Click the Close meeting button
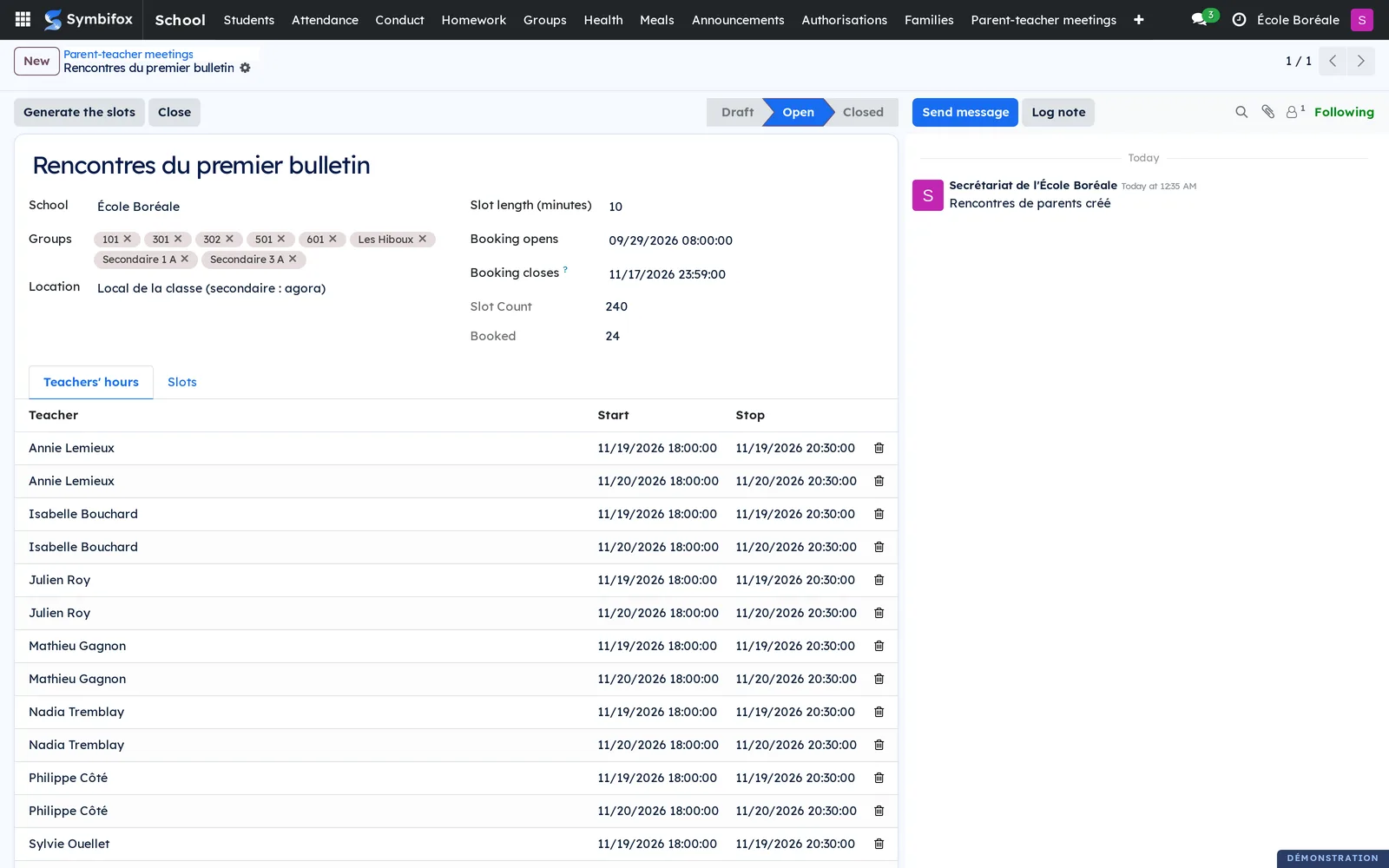Screen dimensions: 1389x868 (174, 112)
